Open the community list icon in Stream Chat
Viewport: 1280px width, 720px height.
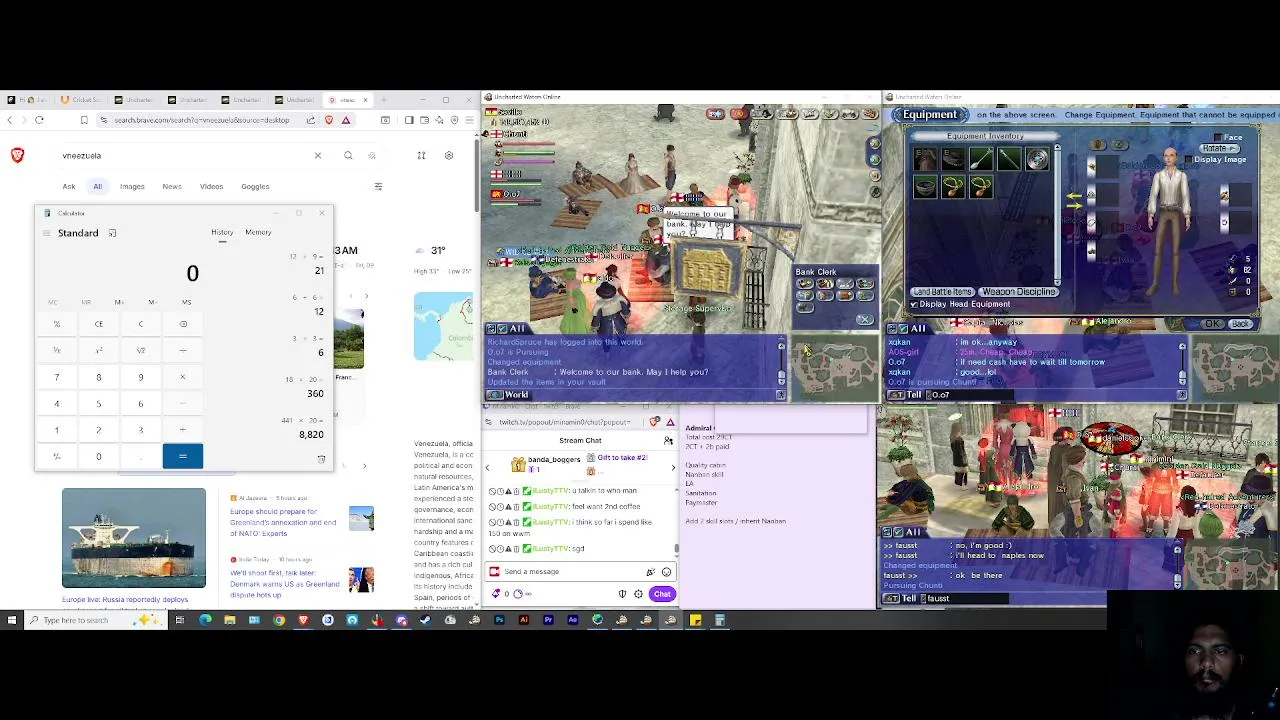pos(668,441)
